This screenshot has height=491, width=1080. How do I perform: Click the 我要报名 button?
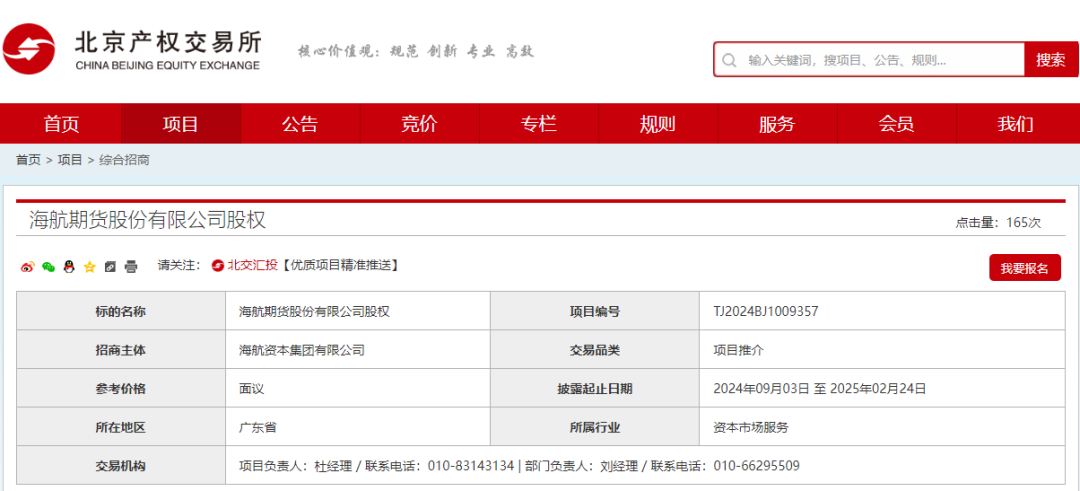(x=1025, y=268)
